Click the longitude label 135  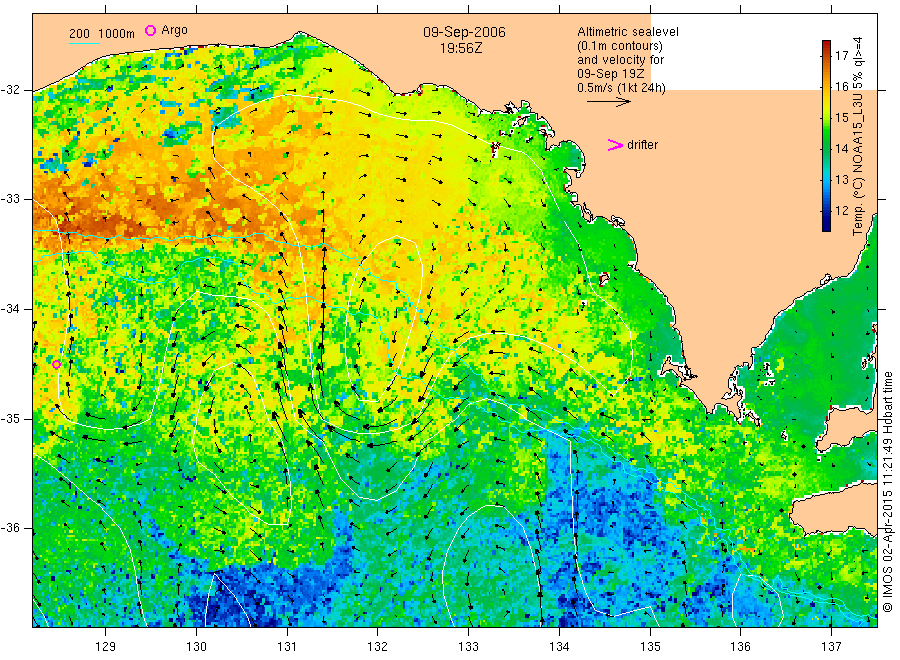coord(650,647)
